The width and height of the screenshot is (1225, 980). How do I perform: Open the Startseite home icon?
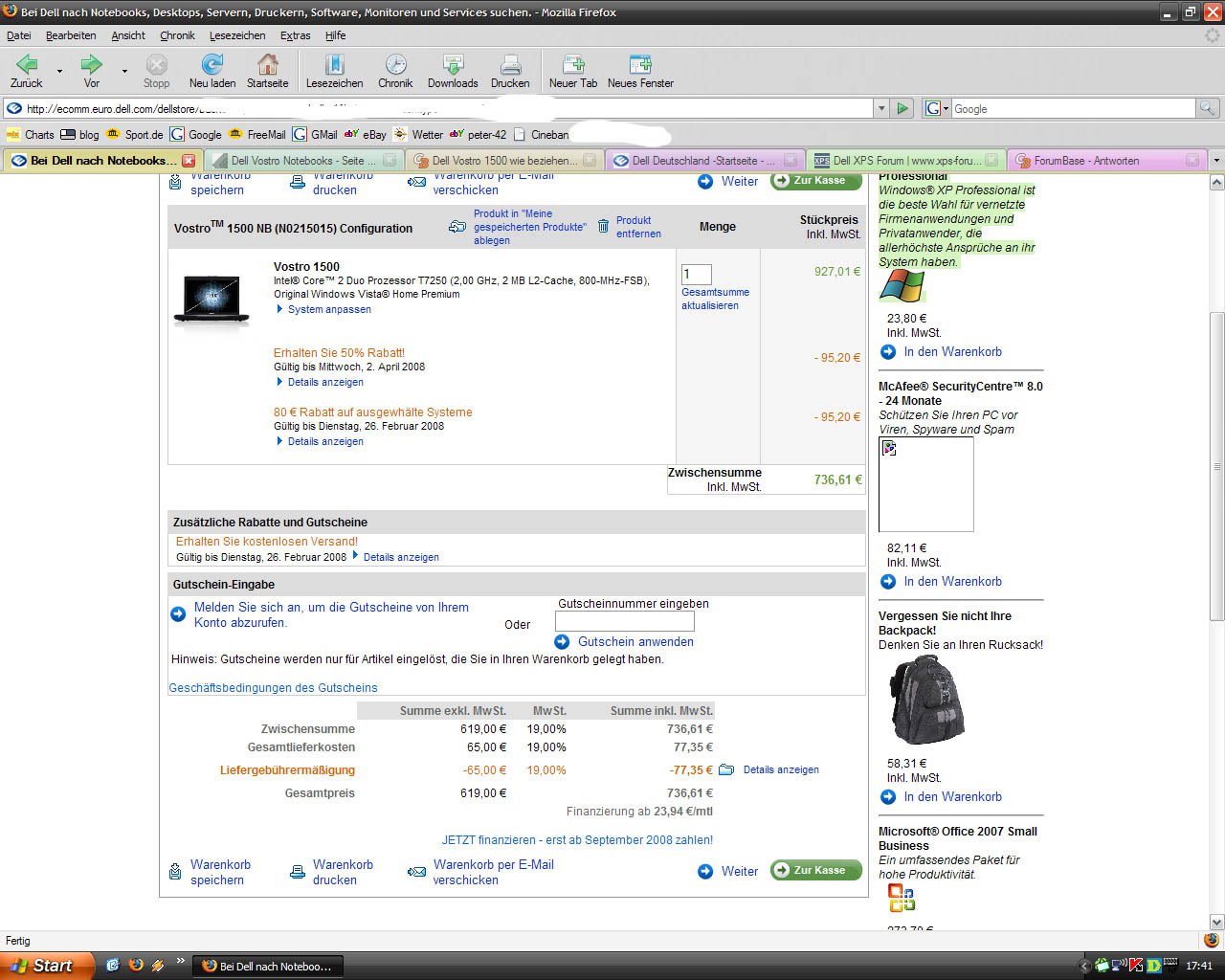point(267,65)
